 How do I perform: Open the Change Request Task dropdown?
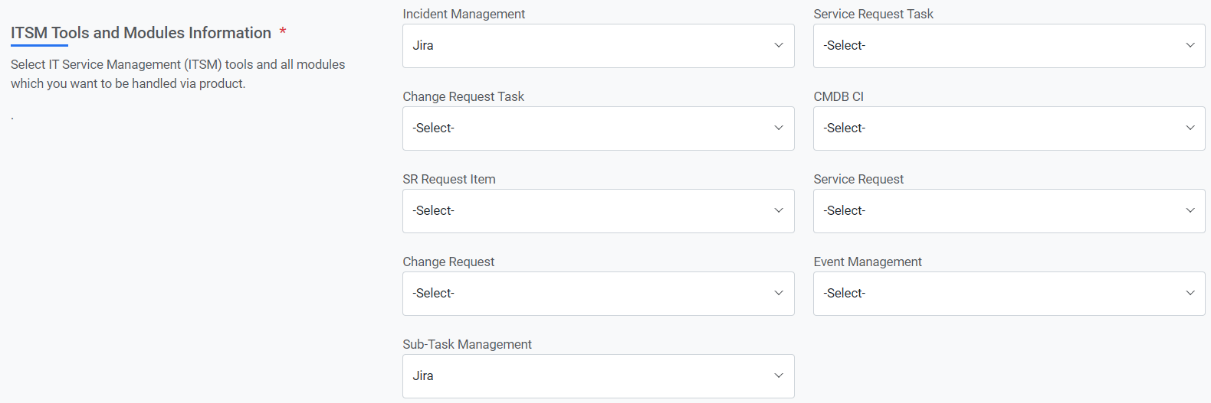[598, 129]
